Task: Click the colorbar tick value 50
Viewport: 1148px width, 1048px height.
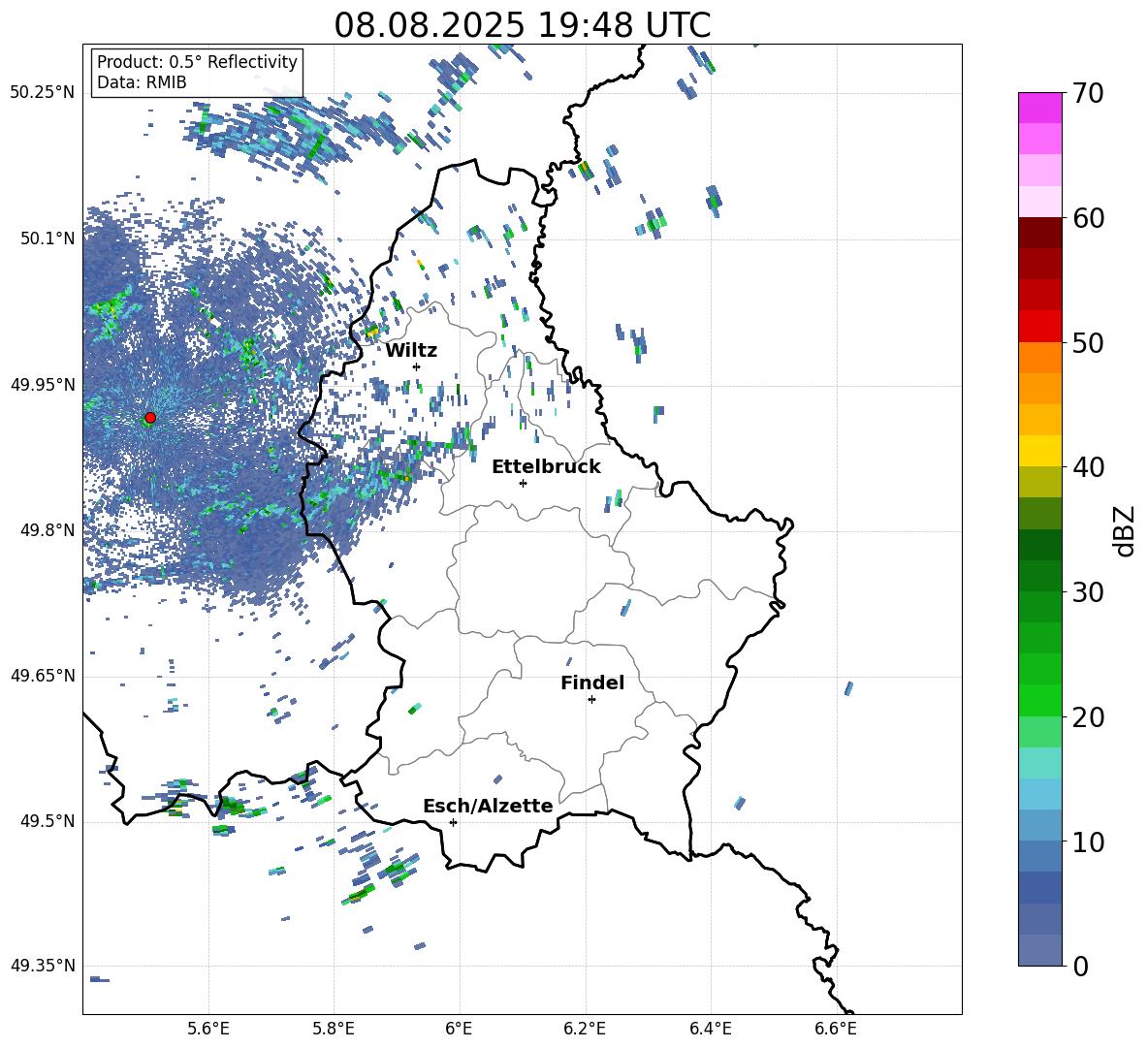Action: click(x=1089, y=343)
